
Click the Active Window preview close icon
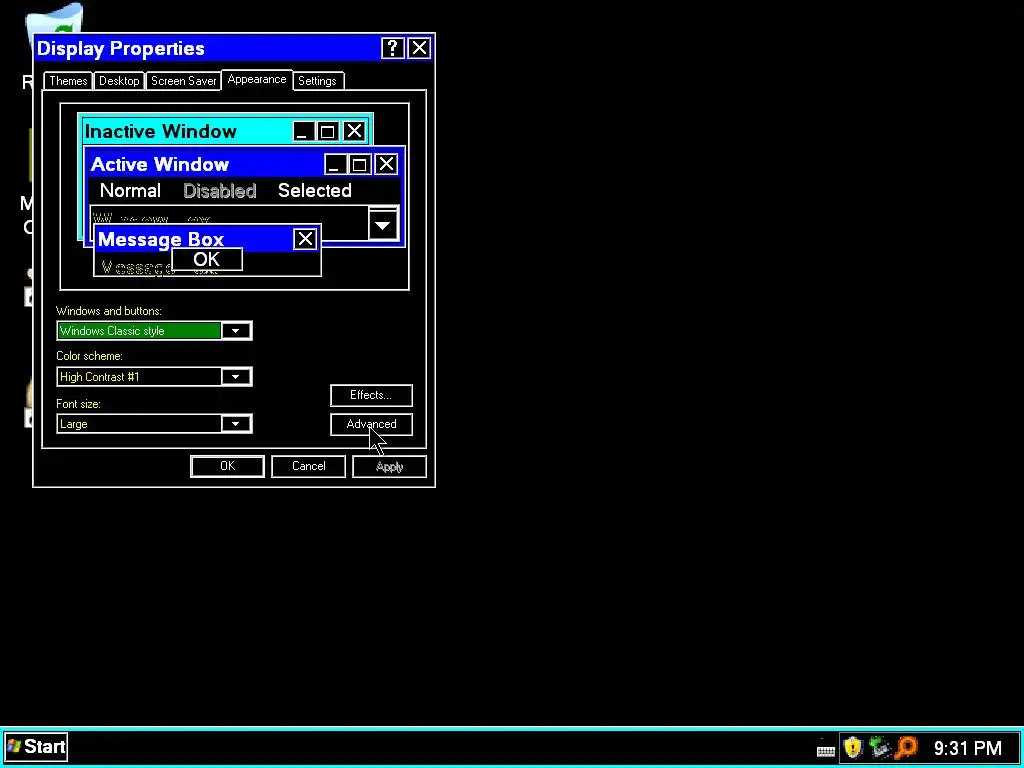[386, 165]
